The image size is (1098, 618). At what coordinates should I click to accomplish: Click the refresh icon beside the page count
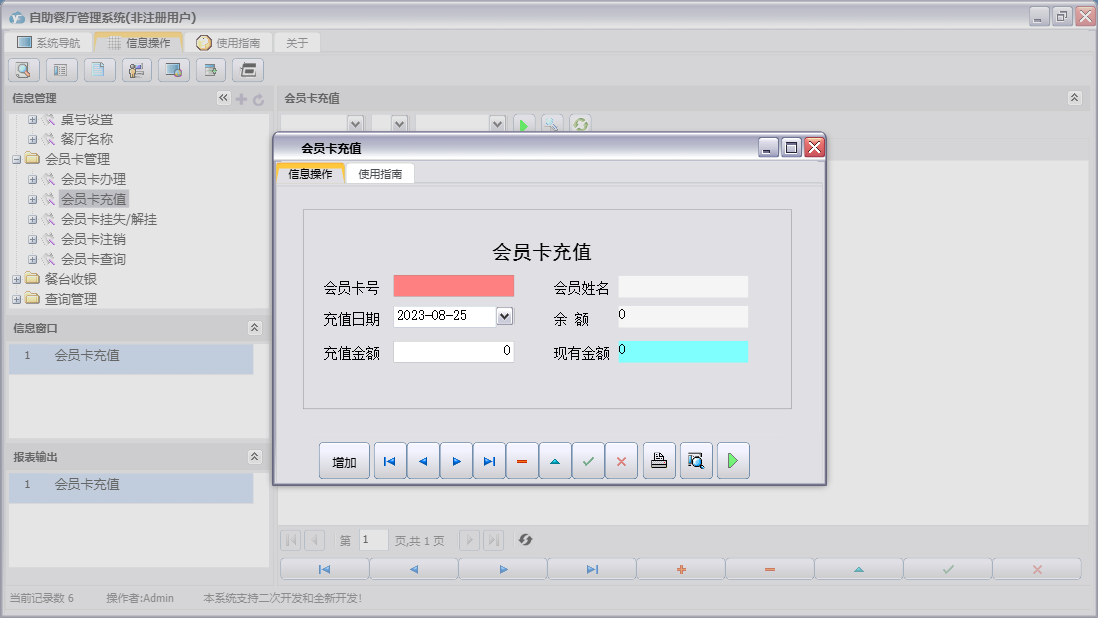point(525,540)
